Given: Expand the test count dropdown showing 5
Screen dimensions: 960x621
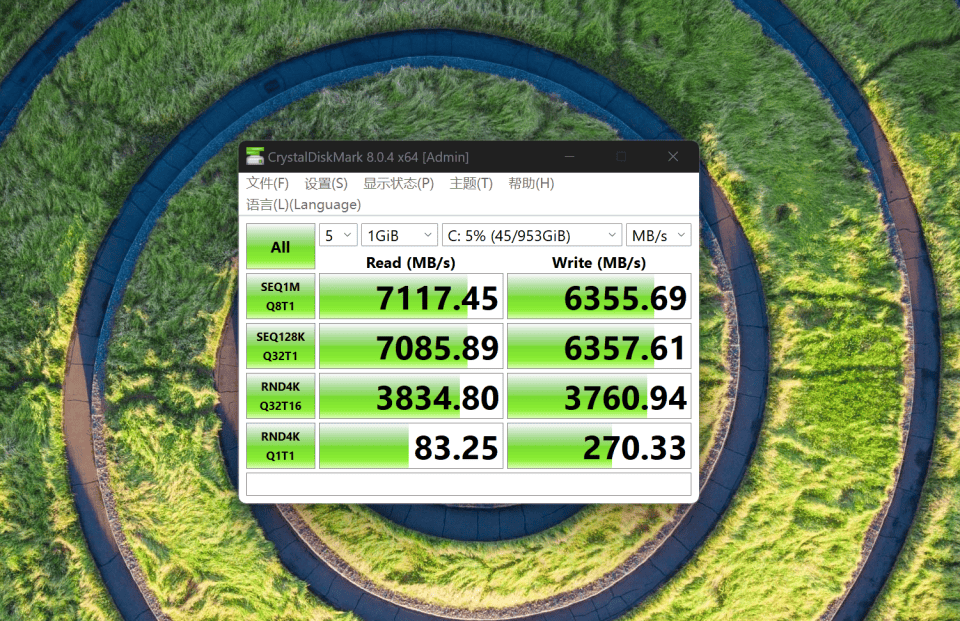Looking at the screenshot, I should pyautogui.click(x=338, y=235).
